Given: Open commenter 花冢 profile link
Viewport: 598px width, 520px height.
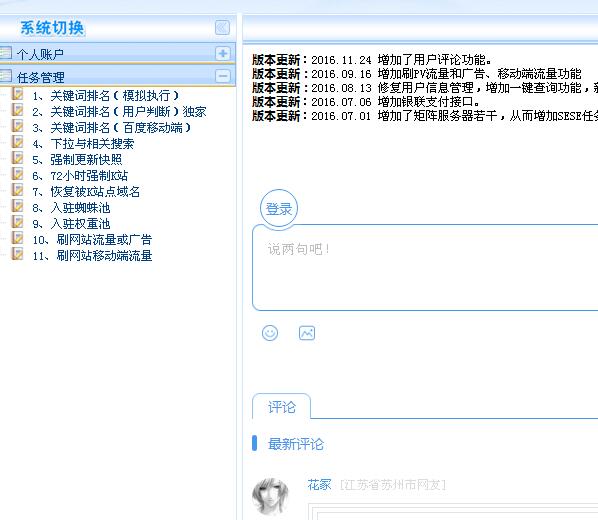Looking at the screenshot, I should click(x=319, y=485).
